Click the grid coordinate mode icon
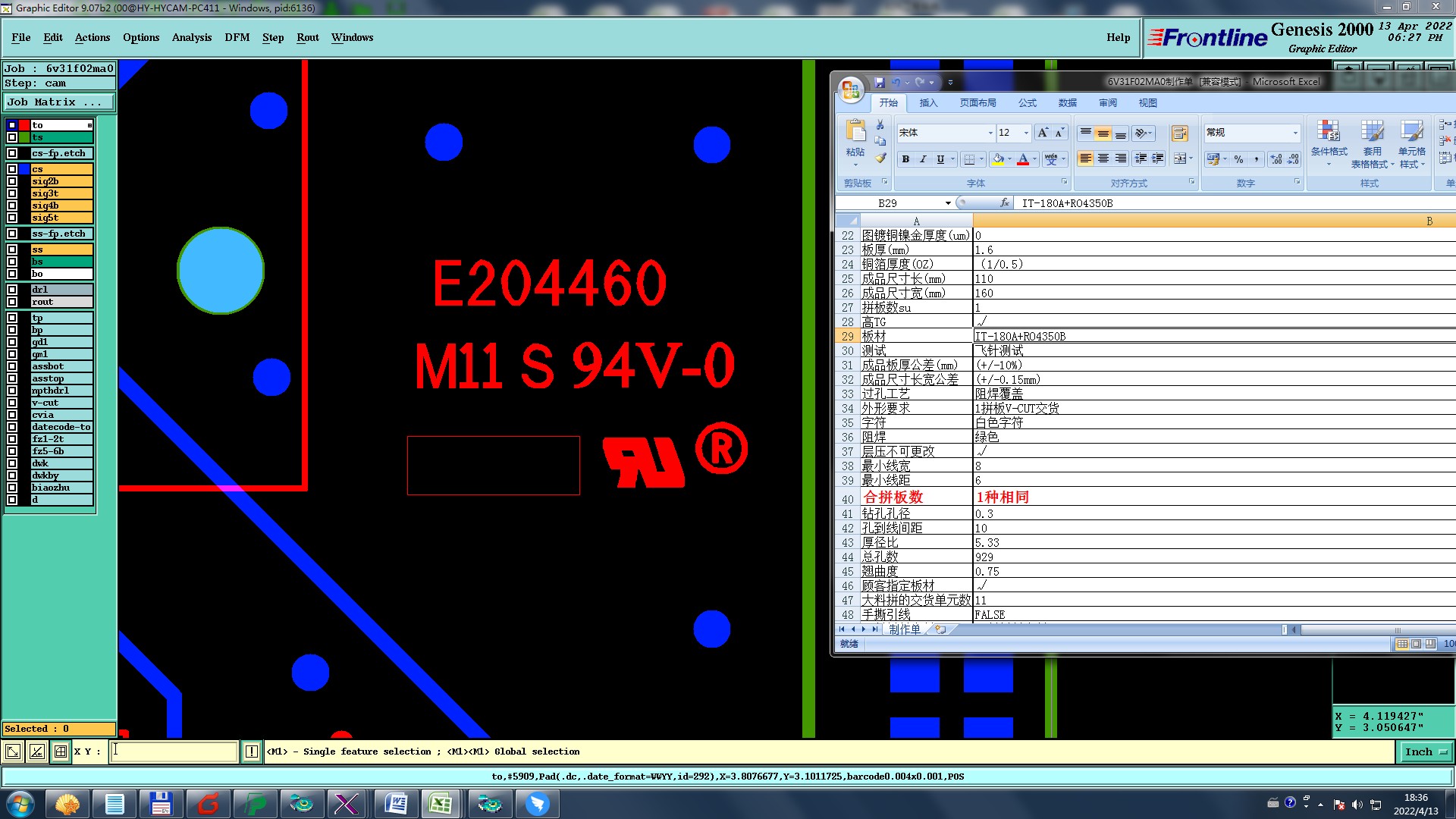 click(60, 752)
